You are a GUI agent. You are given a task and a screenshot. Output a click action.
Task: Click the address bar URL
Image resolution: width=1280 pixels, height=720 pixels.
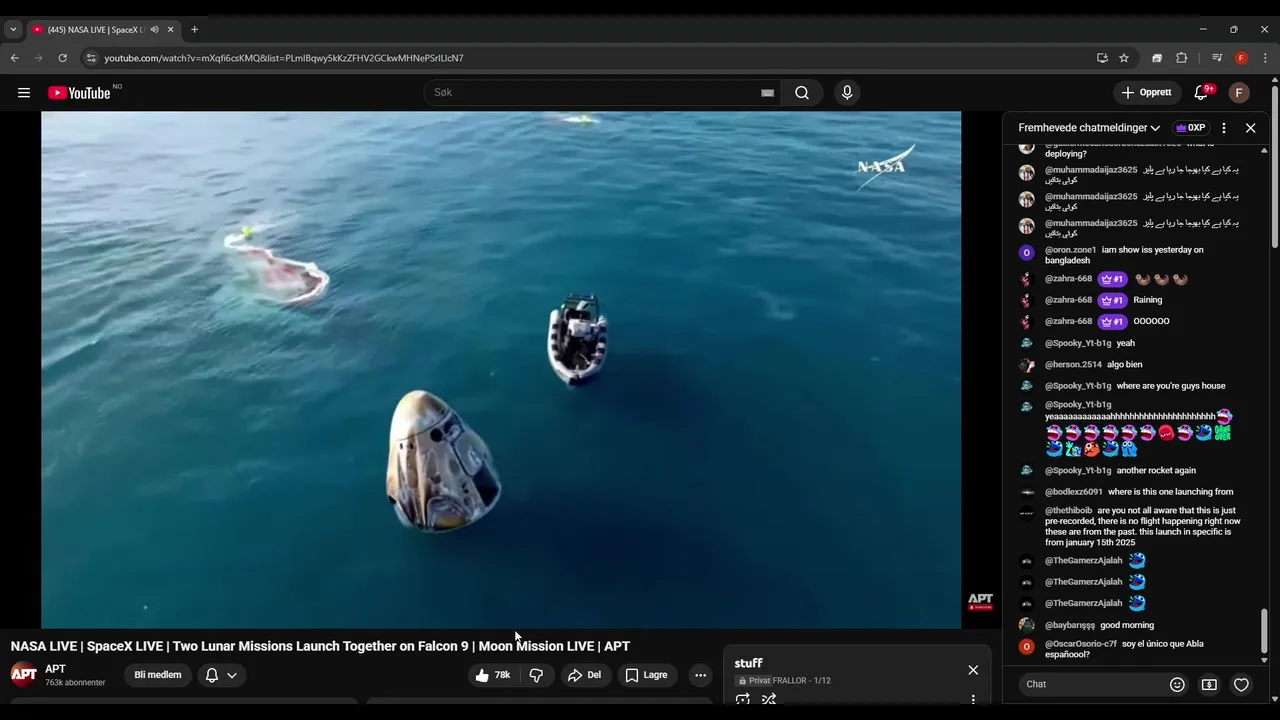[284, 58]
